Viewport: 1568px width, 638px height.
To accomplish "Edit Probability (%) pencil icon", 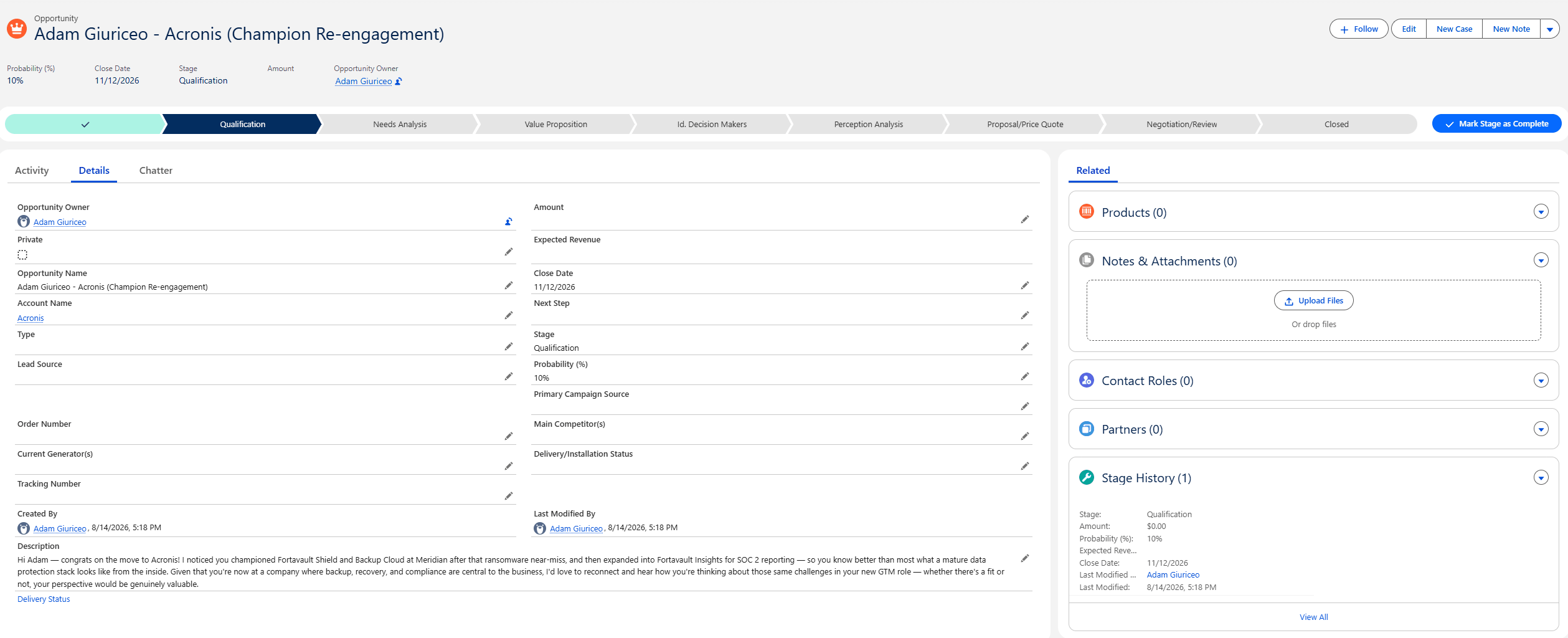I will point(1025,376).
